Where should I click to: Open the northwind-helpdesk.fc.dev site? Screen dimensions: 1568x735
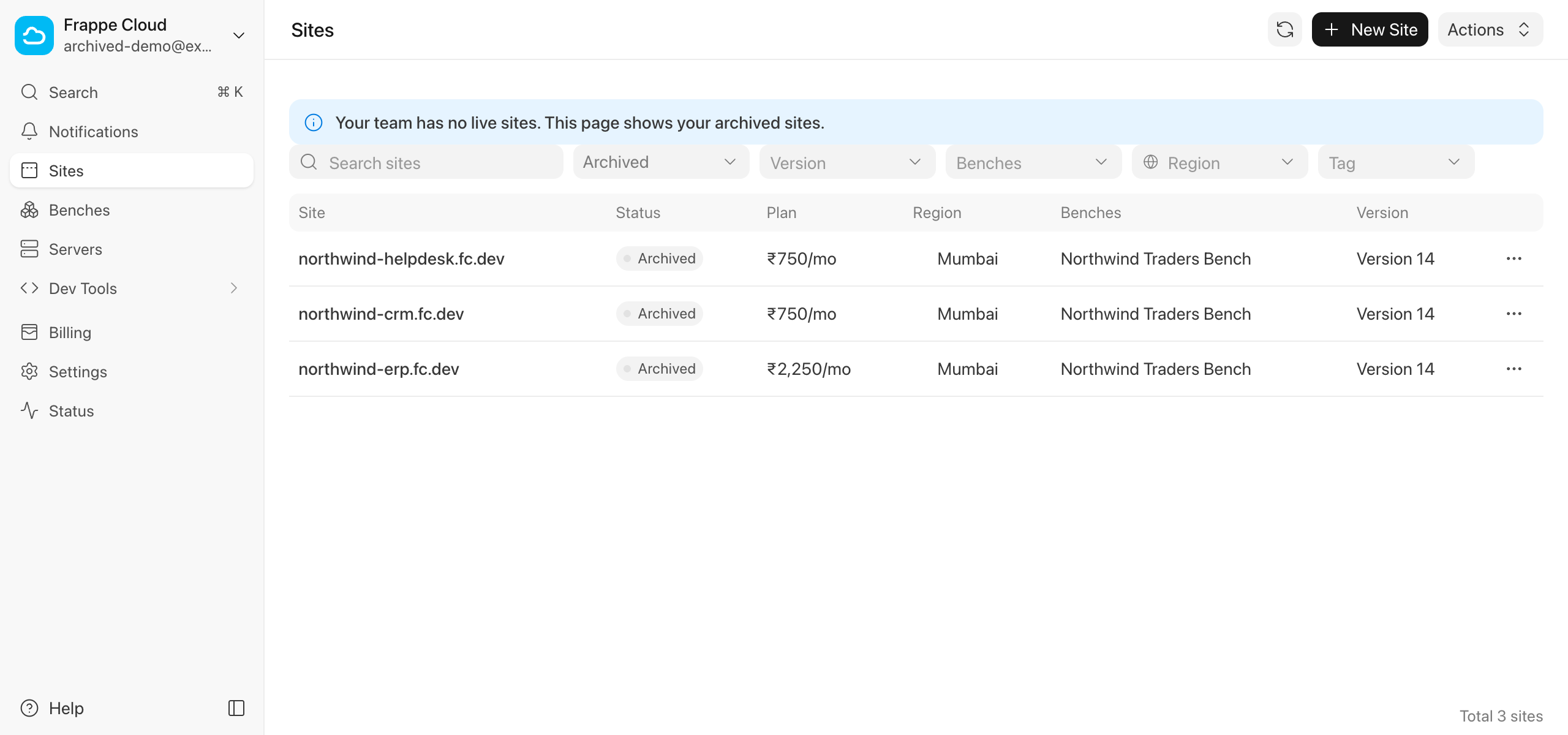tap(401, 258)
